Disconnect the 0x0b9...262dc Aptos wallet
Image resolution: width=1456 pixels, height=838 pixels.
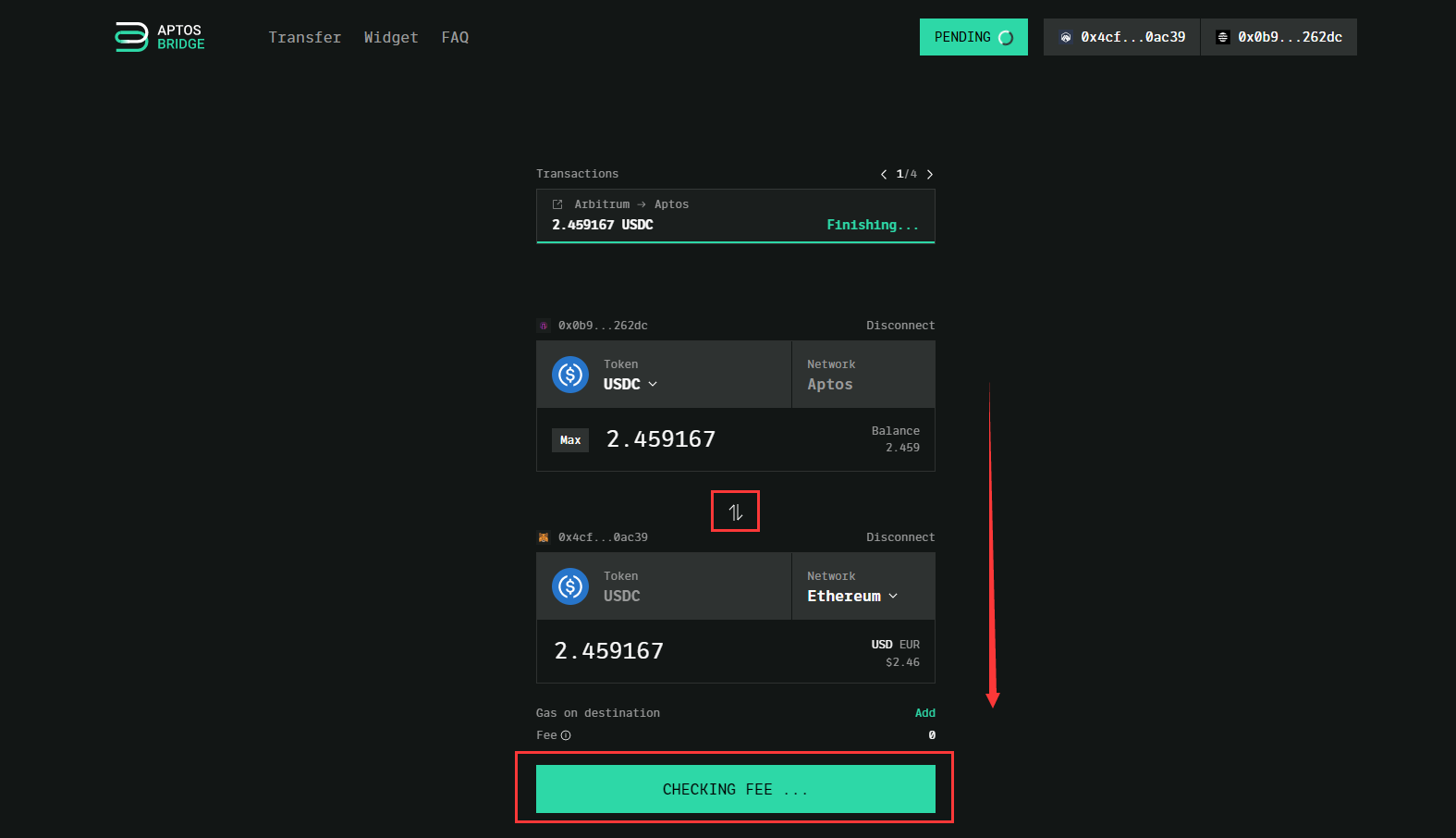coord(899,326)
